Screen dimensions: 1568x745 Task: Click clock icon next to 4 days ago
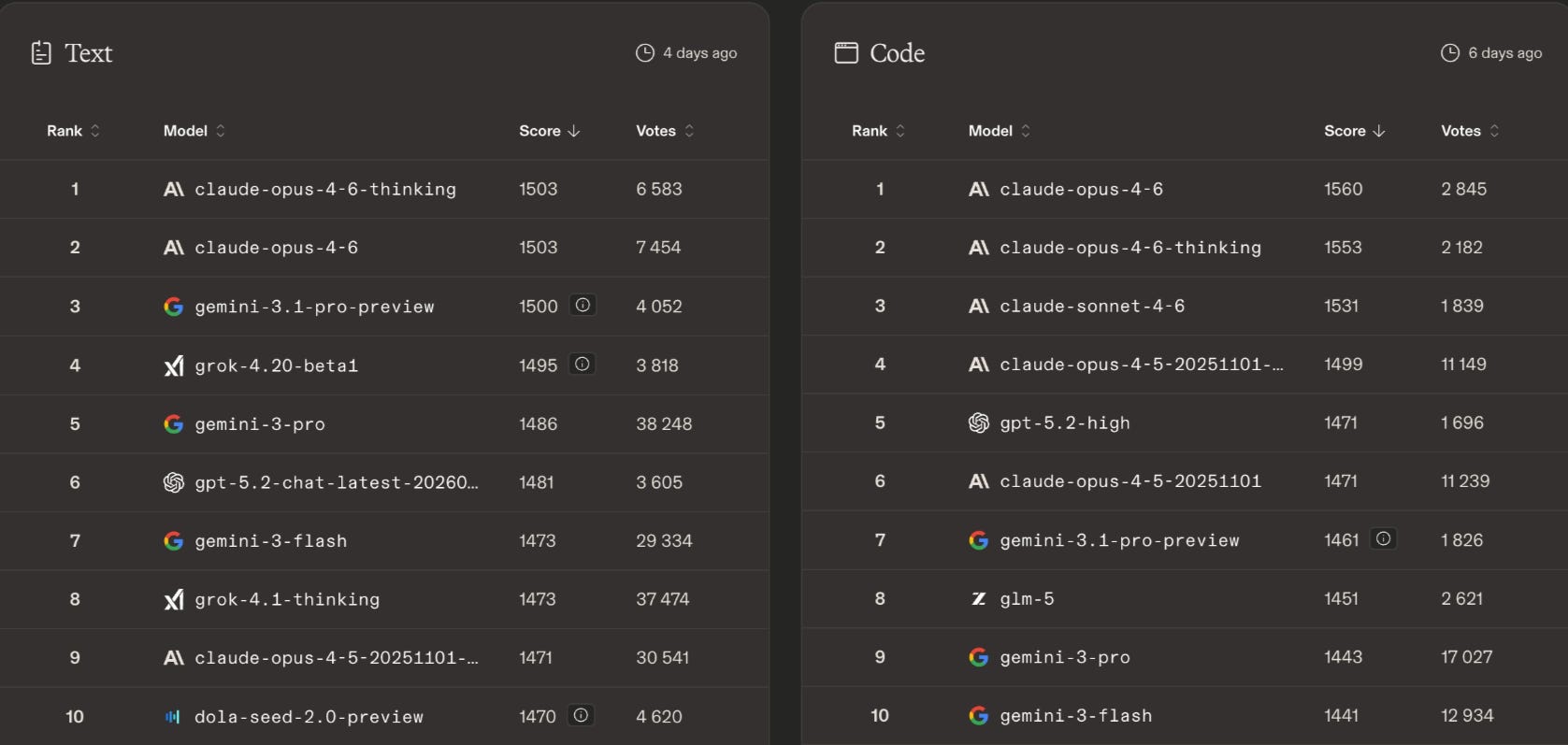point(645,53)
